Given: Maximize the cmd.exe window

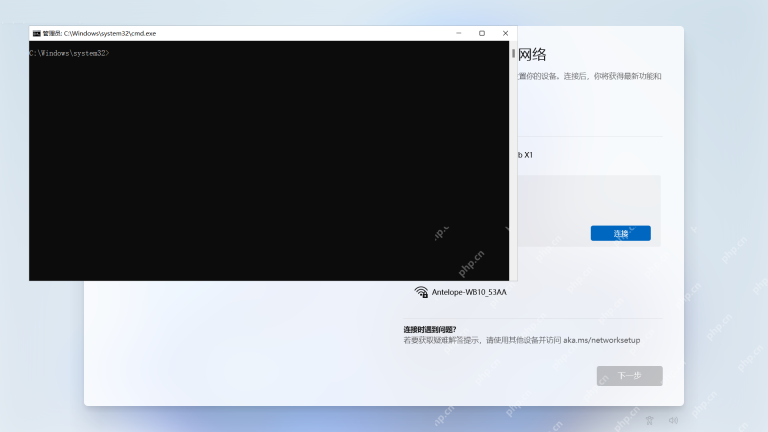Looking at the screenshot, I should click(x=482, y=33).
